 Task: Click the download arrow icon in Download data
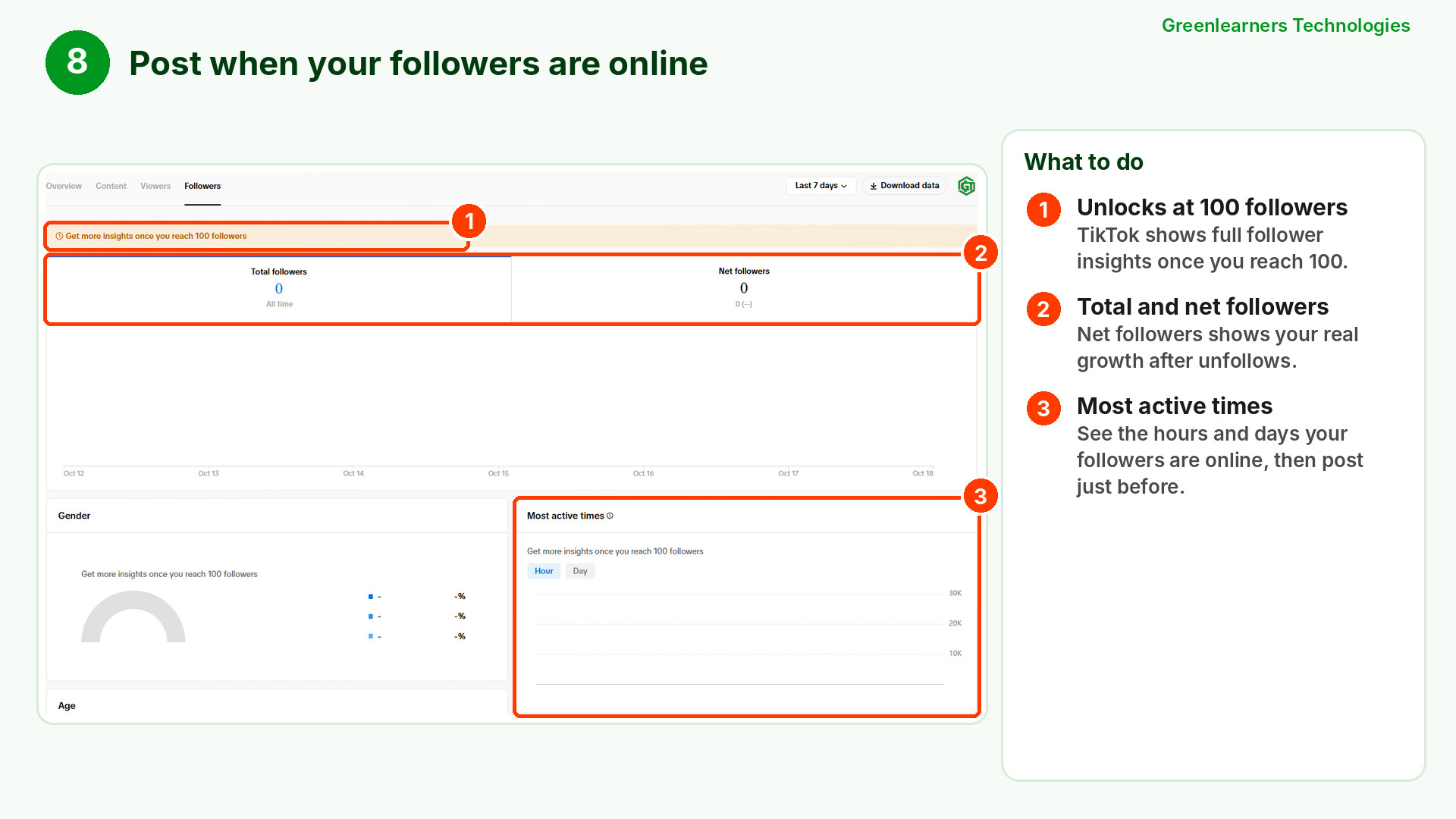874,186
